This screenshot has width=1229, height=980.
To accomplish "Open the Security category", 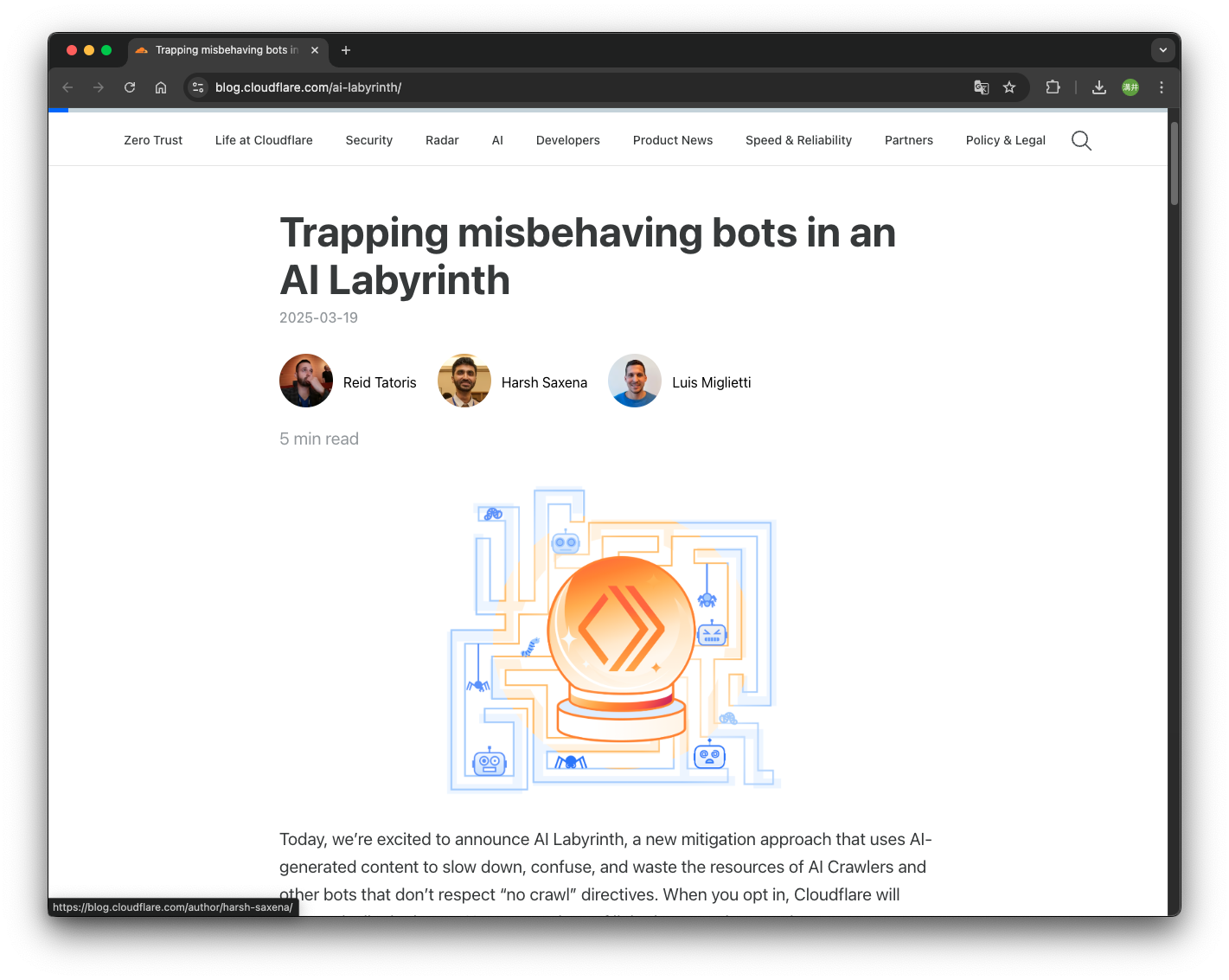I will 369,140.
